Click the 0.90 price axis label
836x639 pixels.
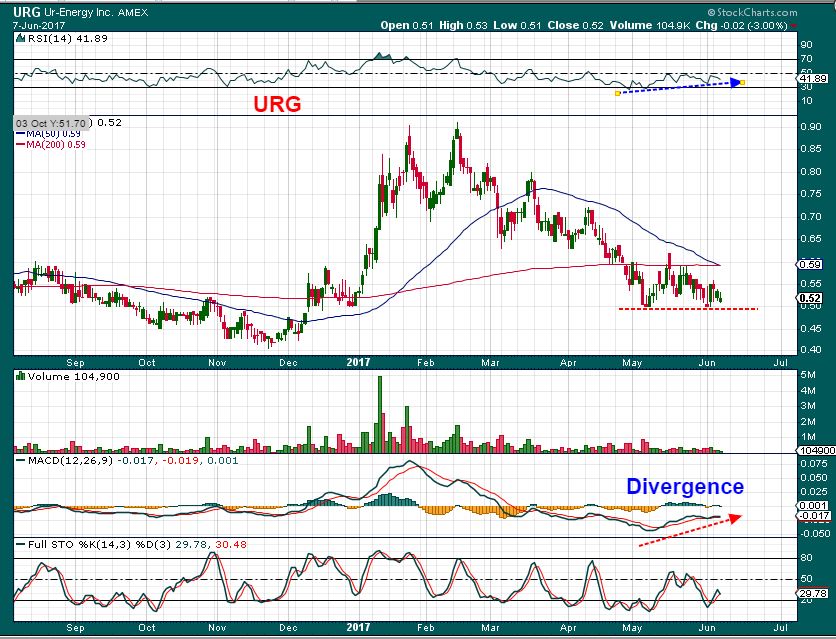point(810,127)
